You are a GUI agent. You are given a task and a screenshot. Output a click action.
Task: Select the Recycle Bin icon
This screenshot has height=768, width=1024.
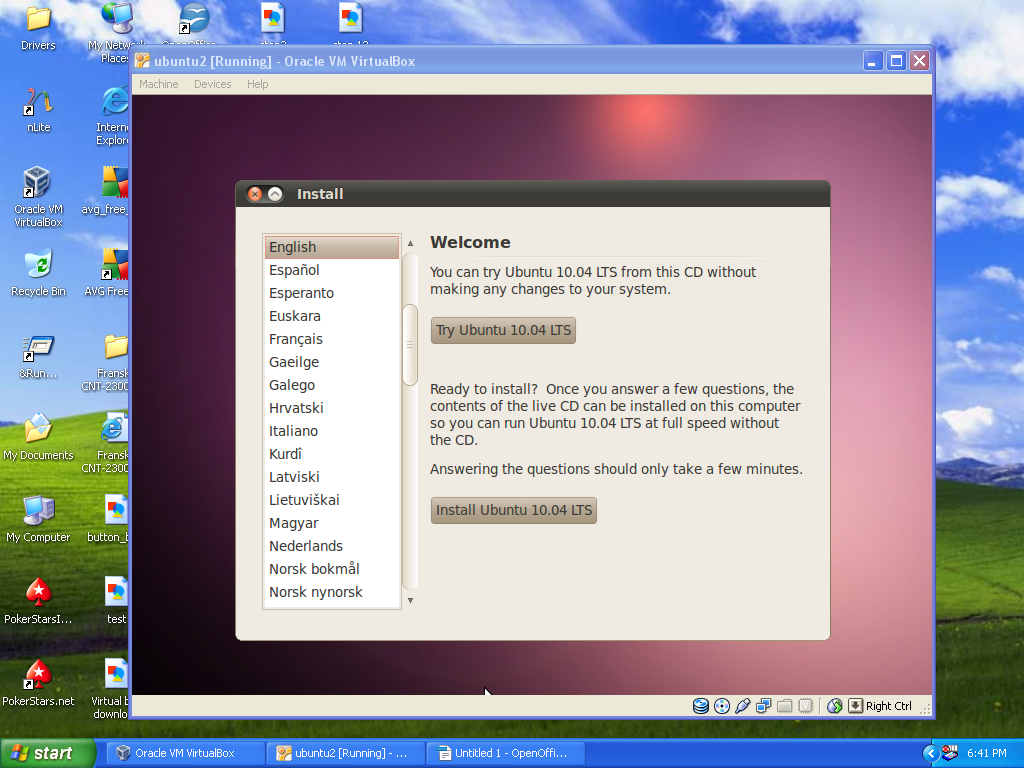coord(39,273)
